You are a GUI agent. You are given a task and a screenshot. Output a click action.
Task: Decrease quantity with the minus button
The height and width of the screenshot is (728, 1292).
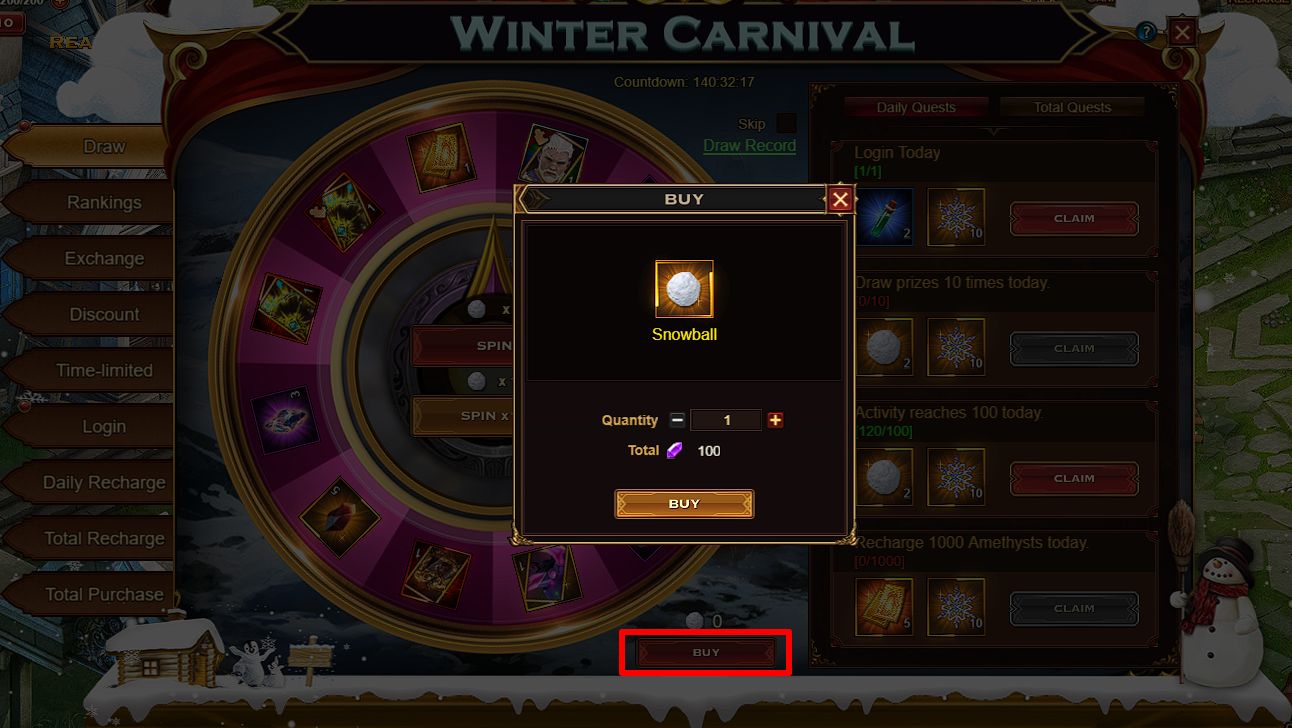pyautogui.click(x=677, y=420)
